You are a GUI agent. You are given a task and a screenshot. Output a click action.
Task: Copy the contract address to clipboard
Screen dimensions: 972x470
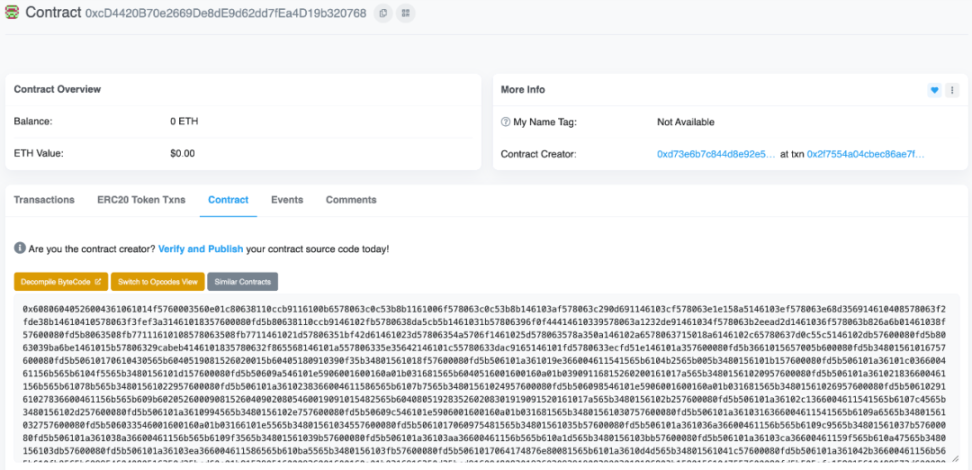coord(383,13)
